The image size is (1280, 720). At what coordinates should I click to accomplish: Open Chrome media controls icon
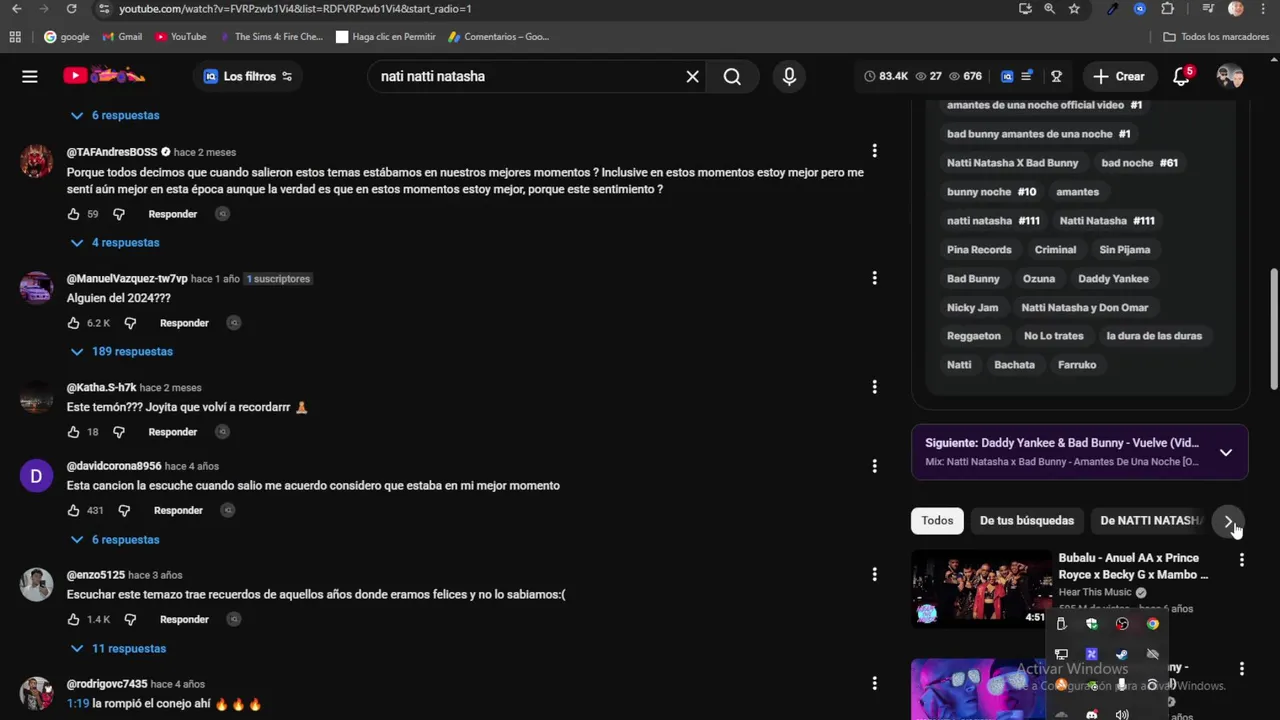point(1208,9)
